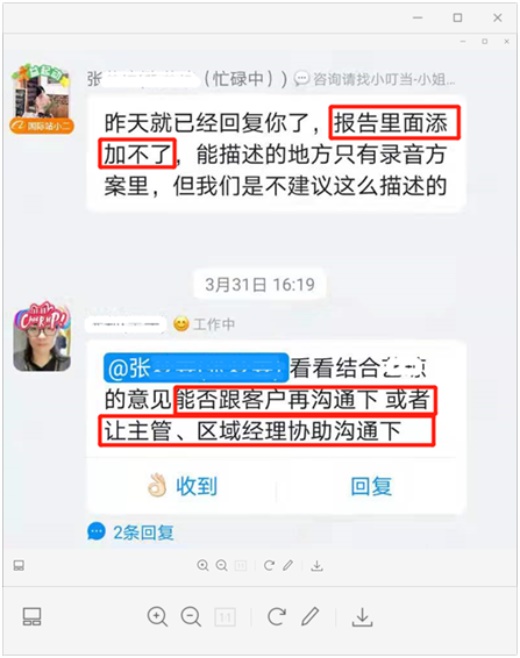Viewport: 520px width, 658px height.
Task: Click the small pencil icon in inner toolbar
Action: click(x=288, y=565)
